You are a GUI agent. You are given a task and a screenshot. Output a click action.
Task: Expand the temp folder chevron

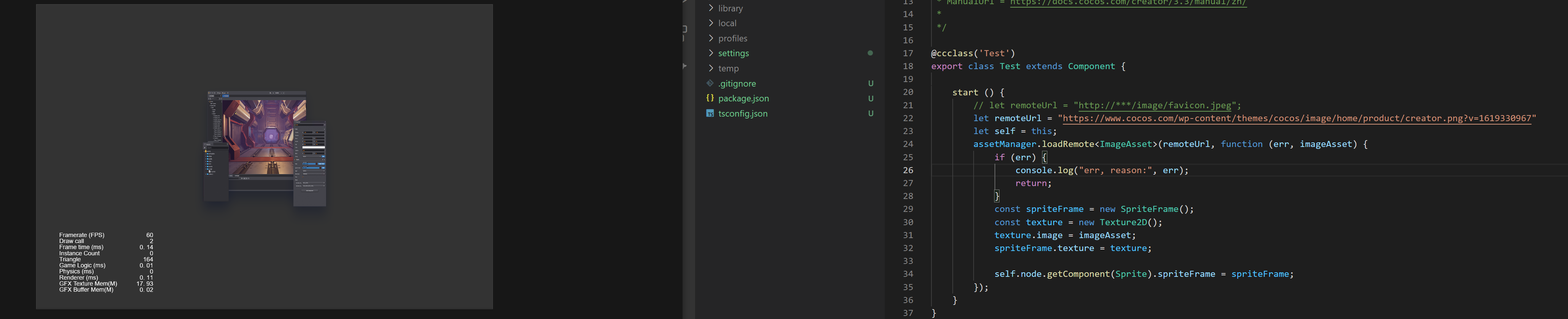click(710, 68)
